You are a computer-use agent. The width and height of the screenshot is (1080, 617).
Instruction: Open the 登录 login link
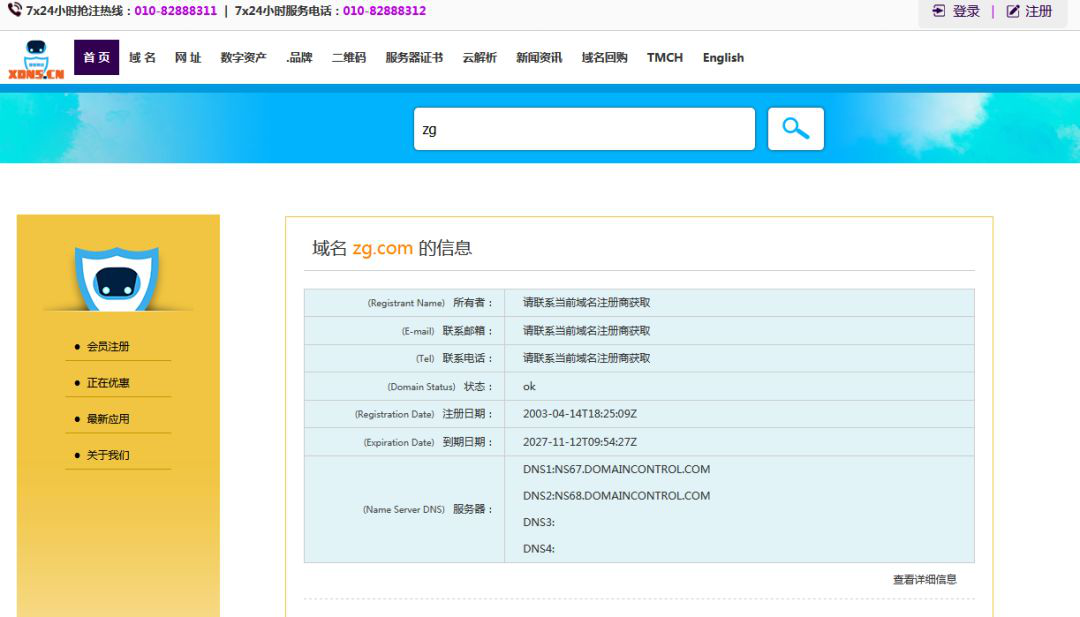pos(956,11)
